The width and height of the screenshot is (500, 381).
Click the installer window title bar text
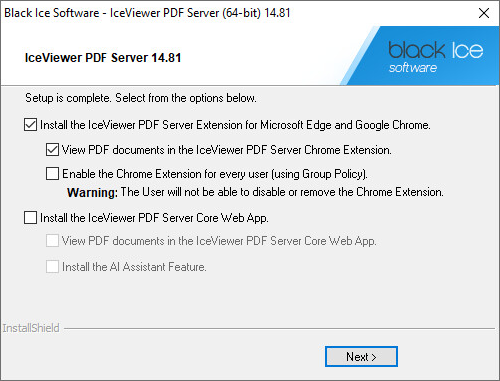147,13
